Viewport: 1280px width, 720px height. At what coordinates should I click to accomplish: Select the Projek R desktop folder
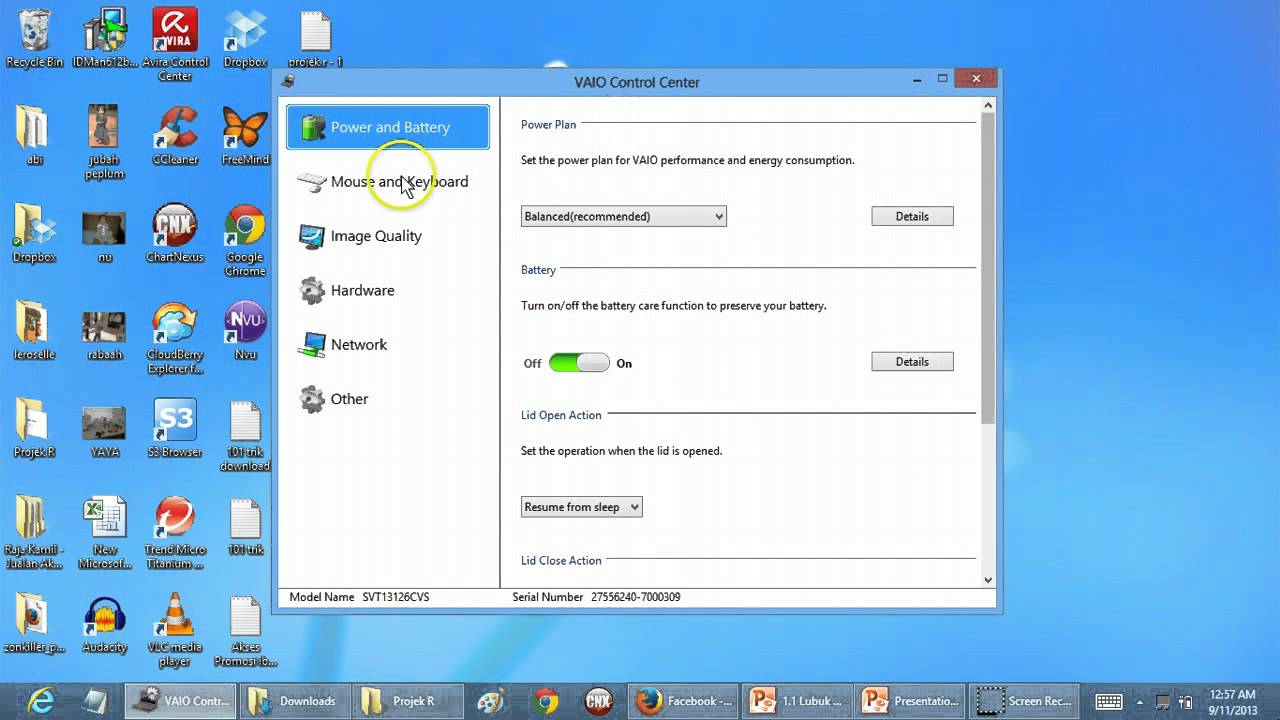pyautogui.click(x=34, y=428)
